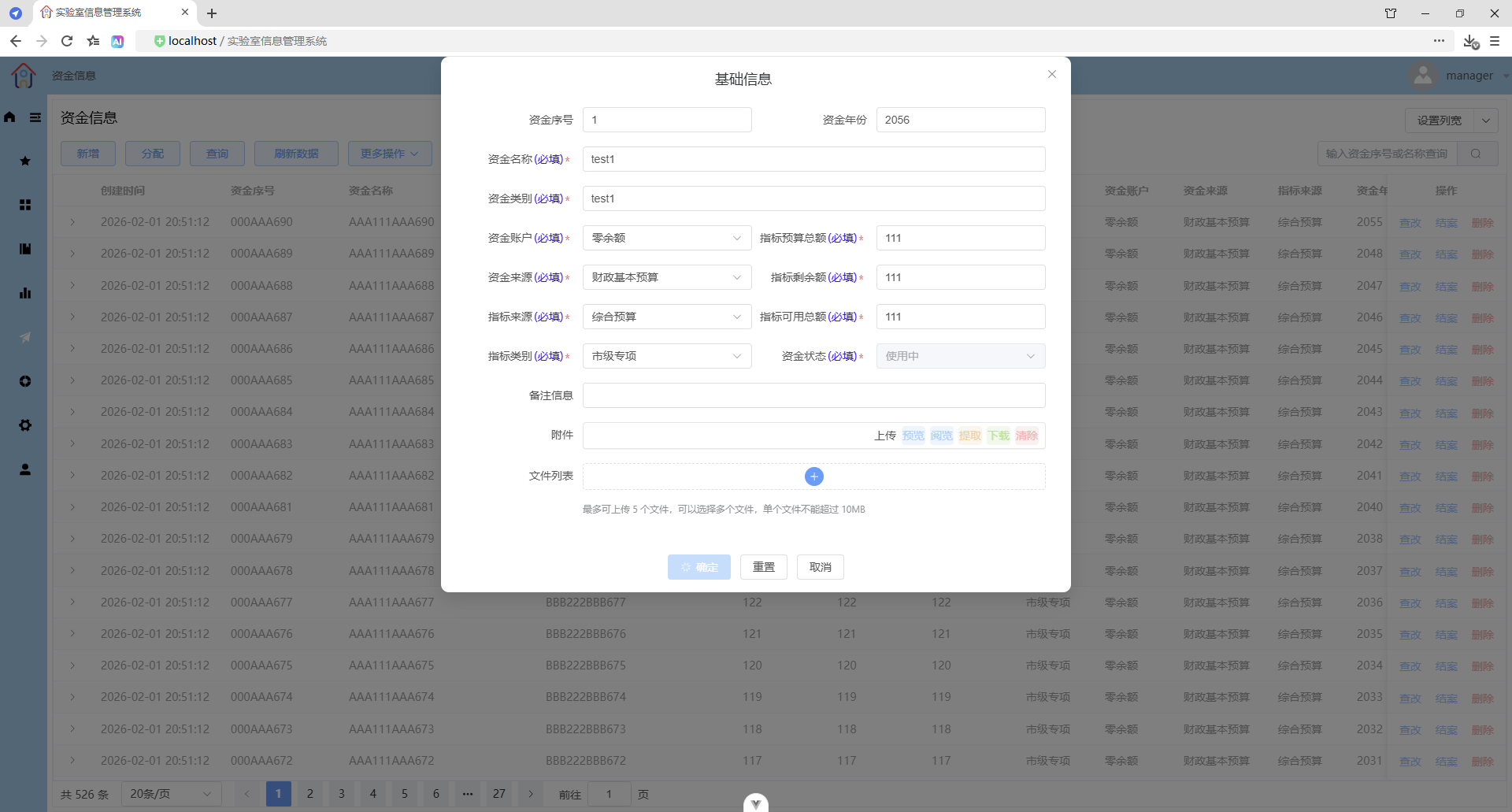Click the 确定 confirm button
This screenshot has width=1512, height=812.
point(699,567)
